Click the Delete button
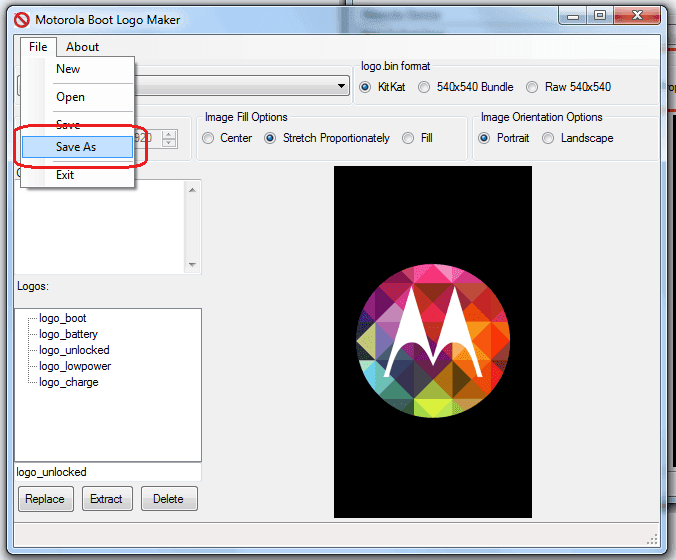 pyautogui.click(x=169, y=499)
